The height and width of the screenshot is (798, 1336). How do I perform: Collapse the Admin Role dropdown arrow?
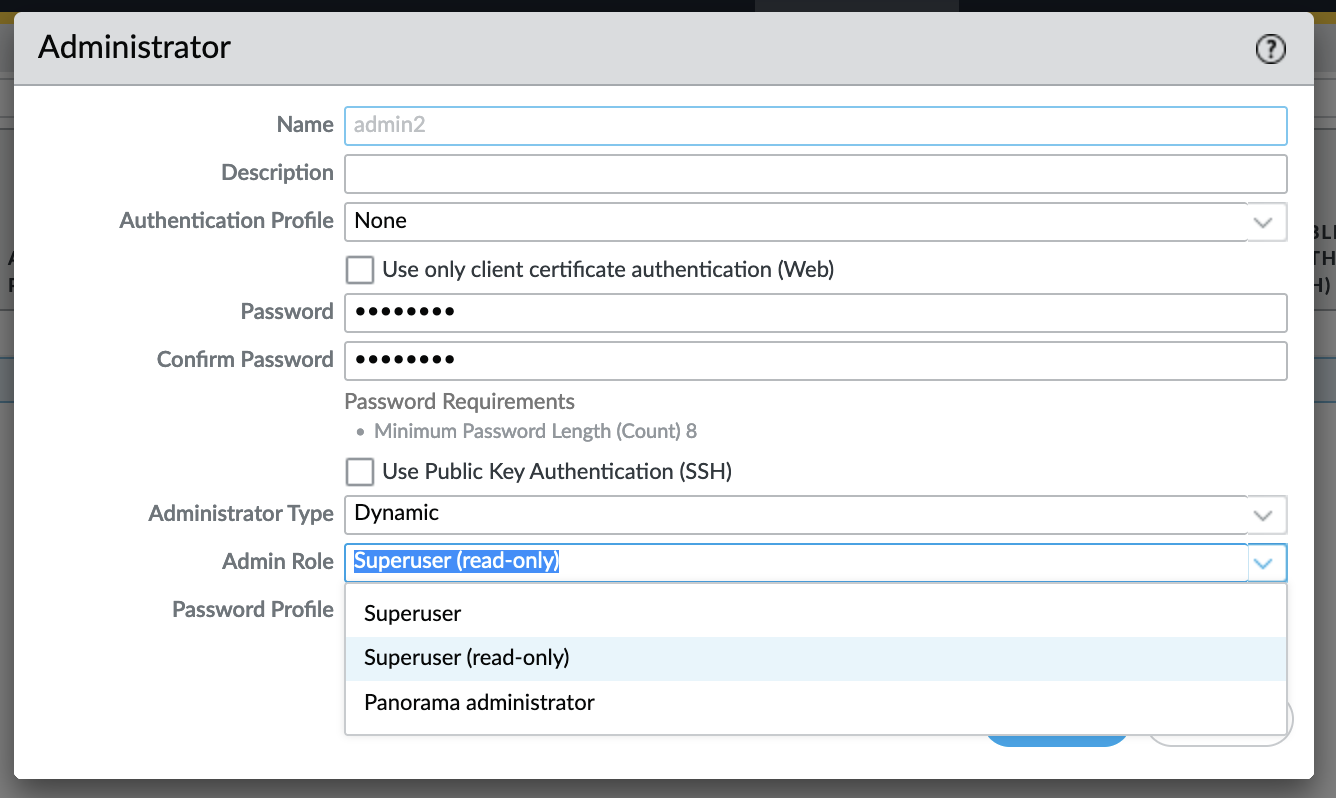[x=1265, y=562]
